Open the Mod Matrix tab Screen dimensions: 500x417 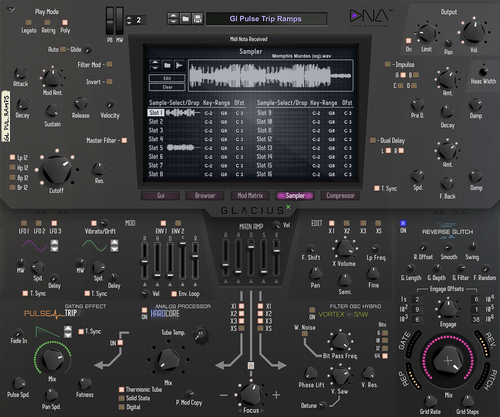(x=250, y=196)
